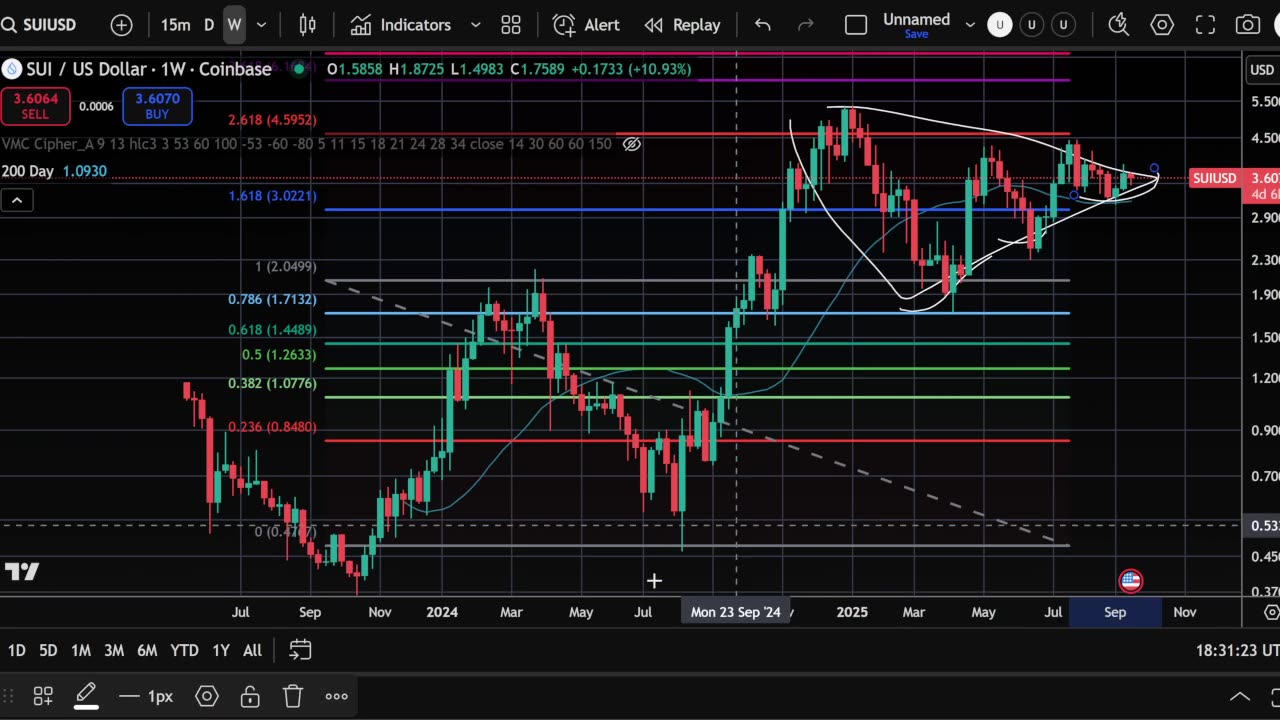This screenshot has width=1280, height=720.
Task: Select the 200 Day indicator legend
Action: (54, 172)
